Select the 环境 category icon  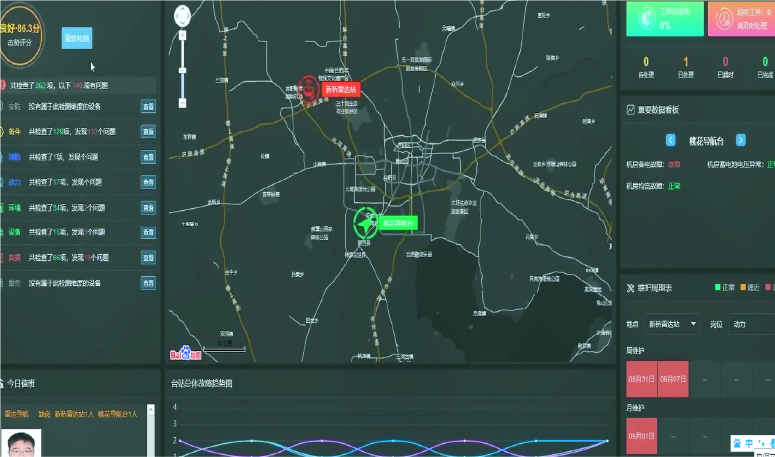click(14, 207)
